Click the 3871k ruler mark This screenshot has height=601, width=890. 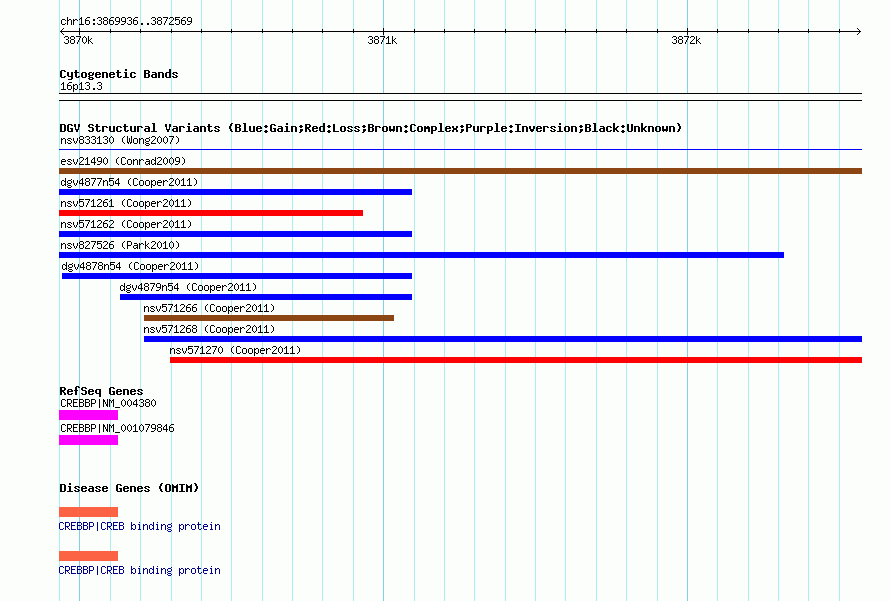(382, 40)
